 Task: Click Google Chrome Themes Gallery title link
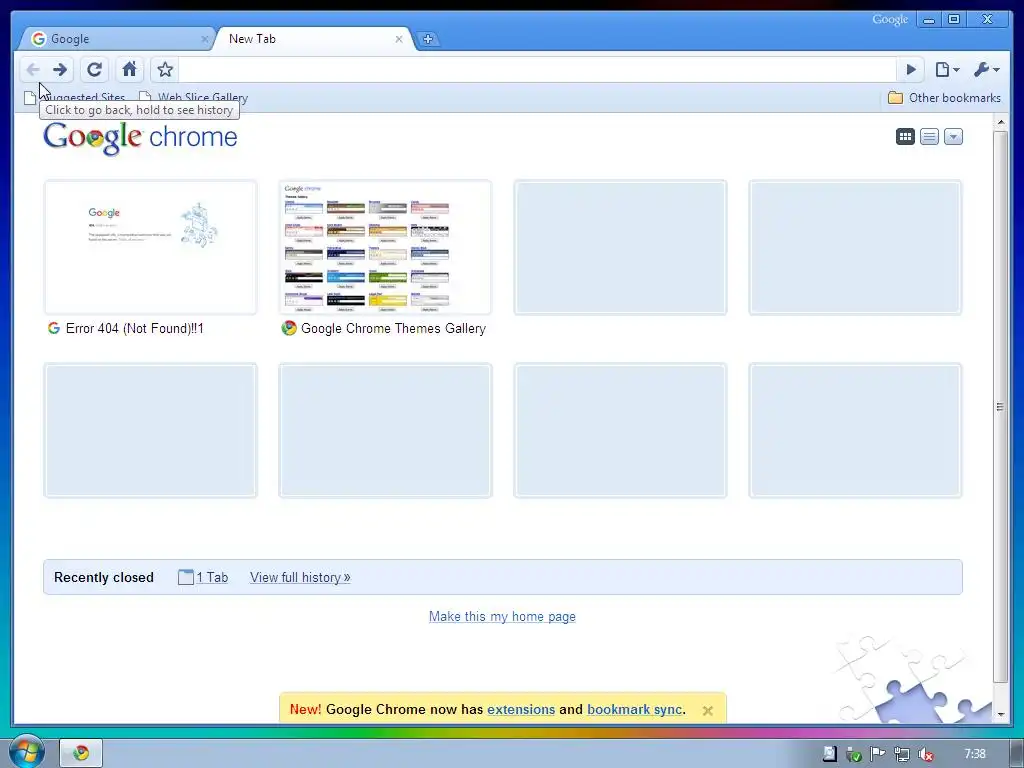393,328
